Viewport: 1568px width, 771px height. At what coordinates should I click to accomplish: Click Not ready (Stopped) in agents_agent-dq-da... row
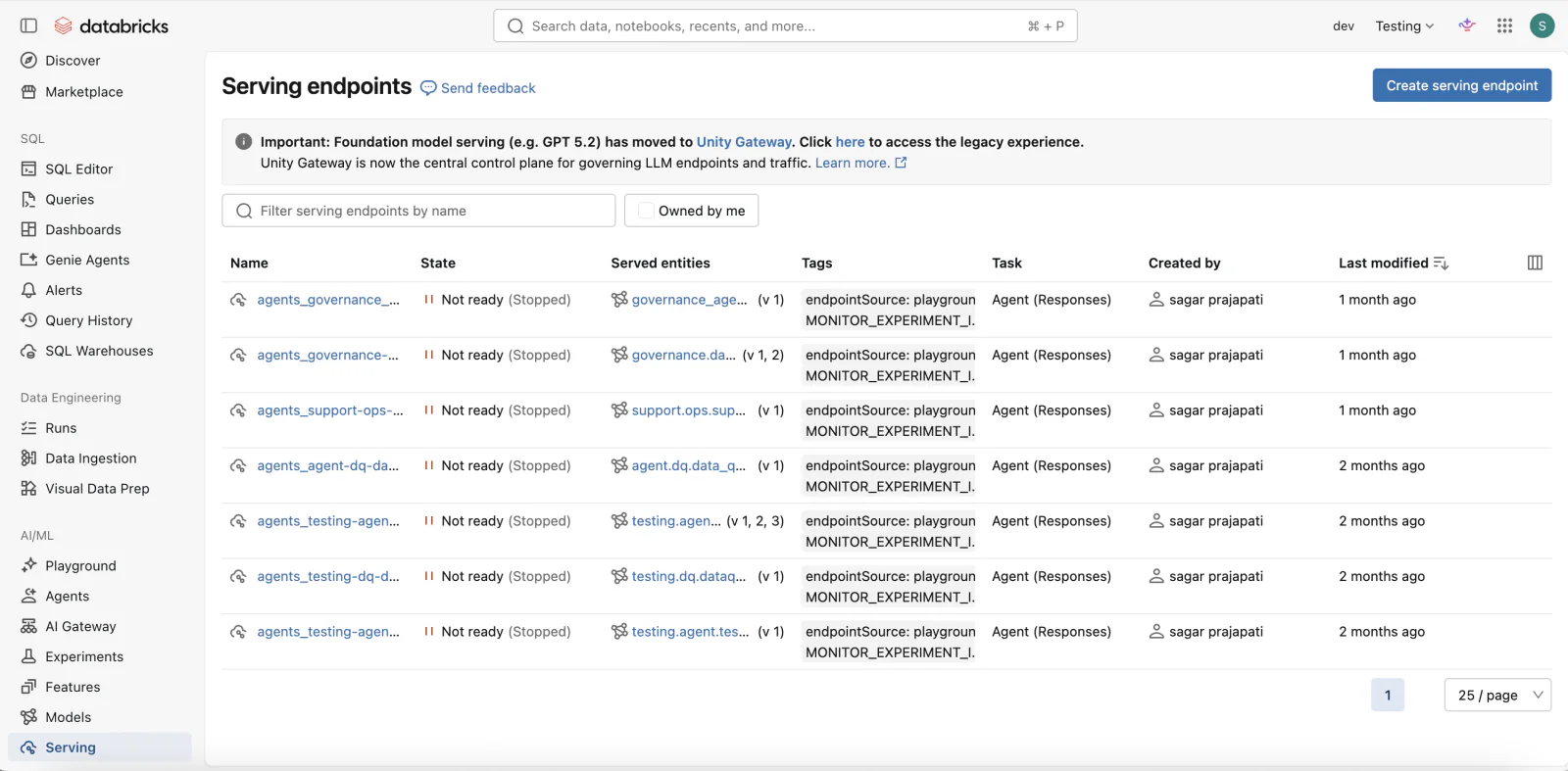(x=506, y=465)
